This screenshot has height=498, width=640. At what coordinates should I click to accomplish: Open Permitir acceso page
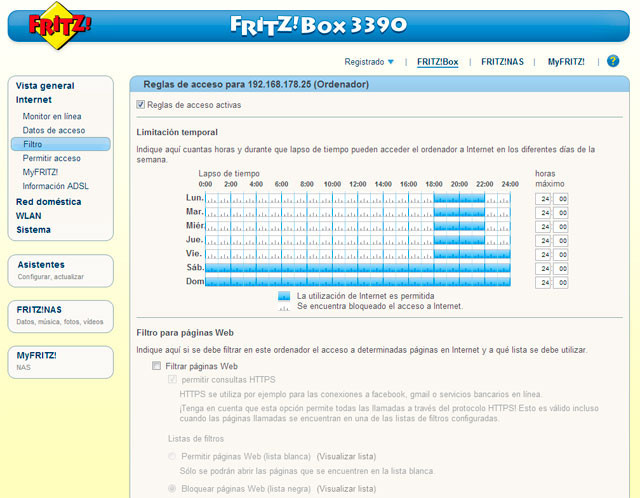click(51, 158)
